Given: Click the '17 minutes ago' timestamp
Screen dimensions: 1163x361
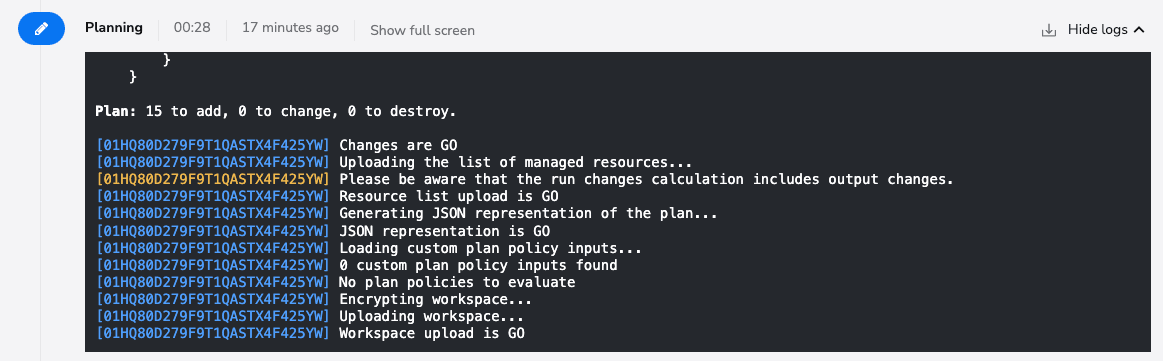Looking at the screenshot, I should tap(291, 28).
